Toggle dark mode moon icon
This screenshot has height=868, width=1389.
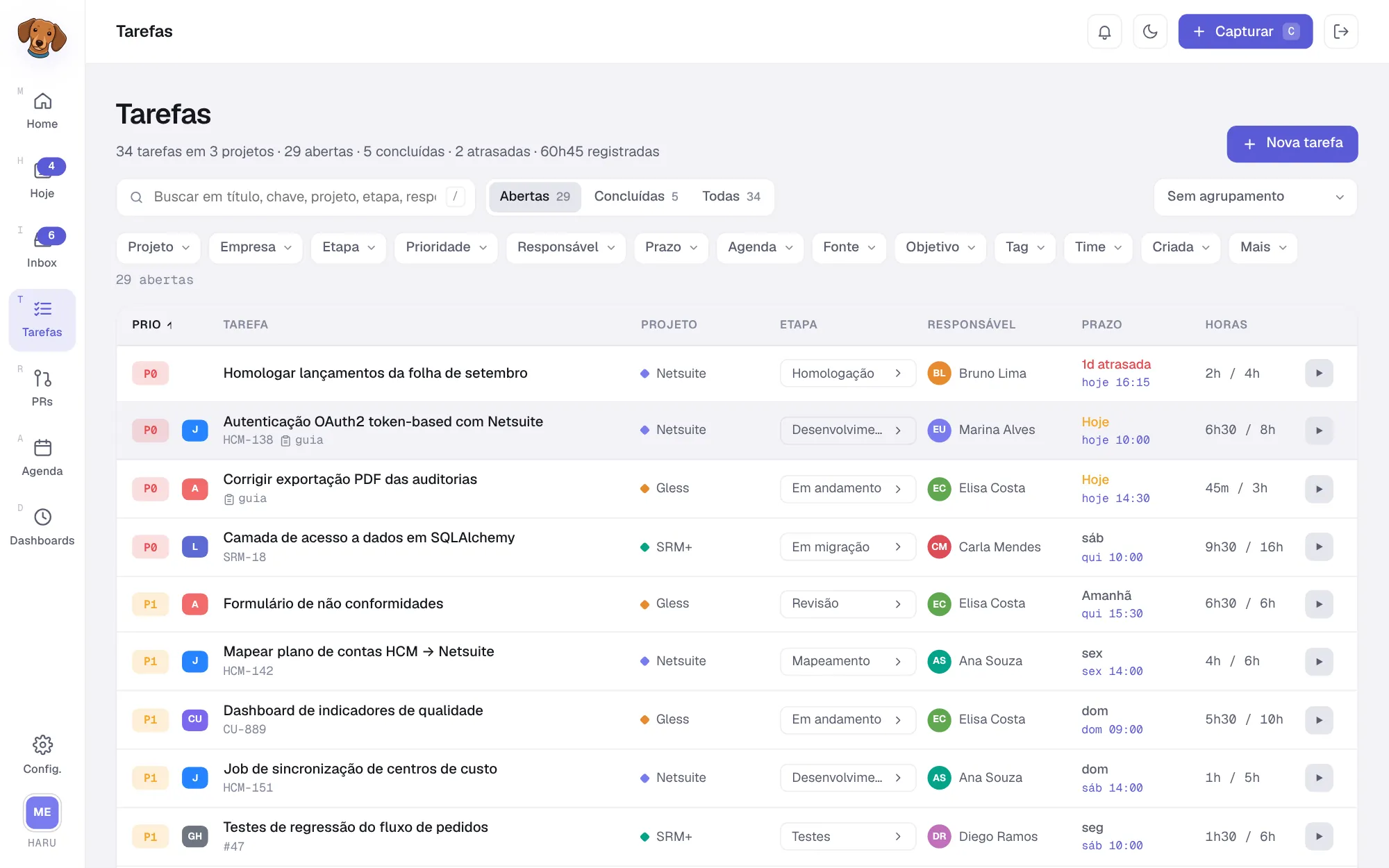(x=1150, y=31)
